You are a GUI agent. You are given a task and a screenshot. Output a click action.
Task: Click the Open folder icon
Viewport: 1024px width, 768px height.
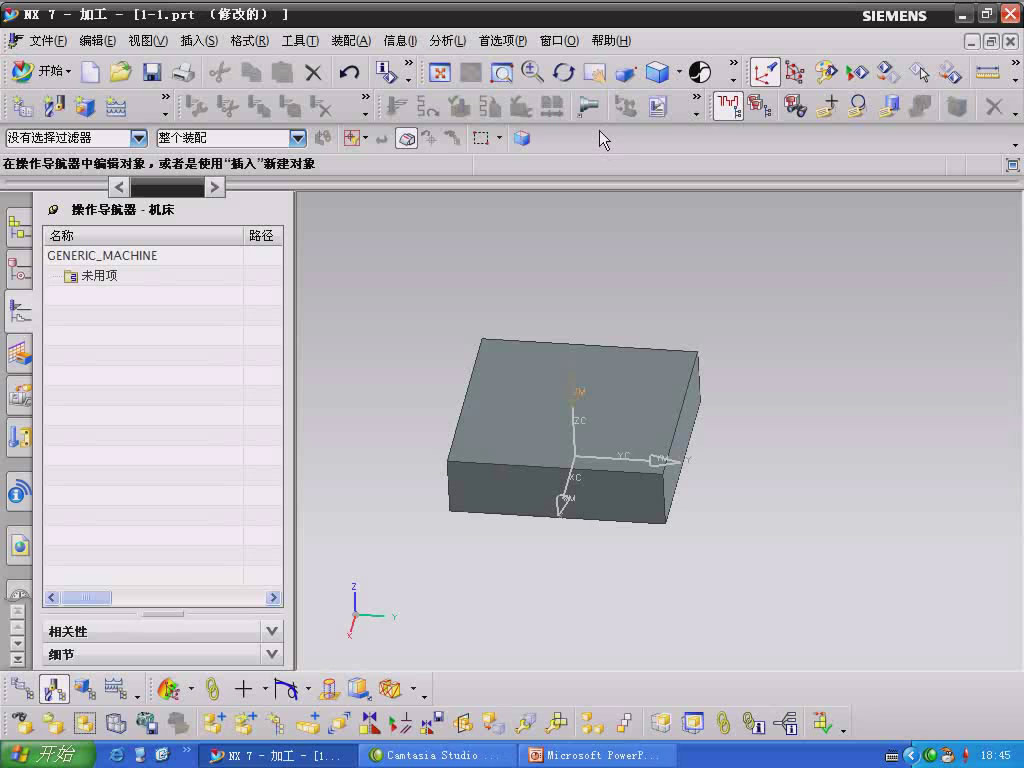tap(121, 72)
